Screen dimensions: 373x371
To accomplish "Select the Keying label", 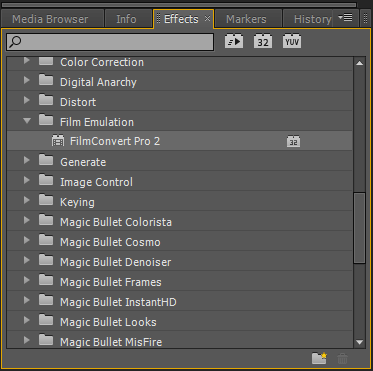I will 77,202.
